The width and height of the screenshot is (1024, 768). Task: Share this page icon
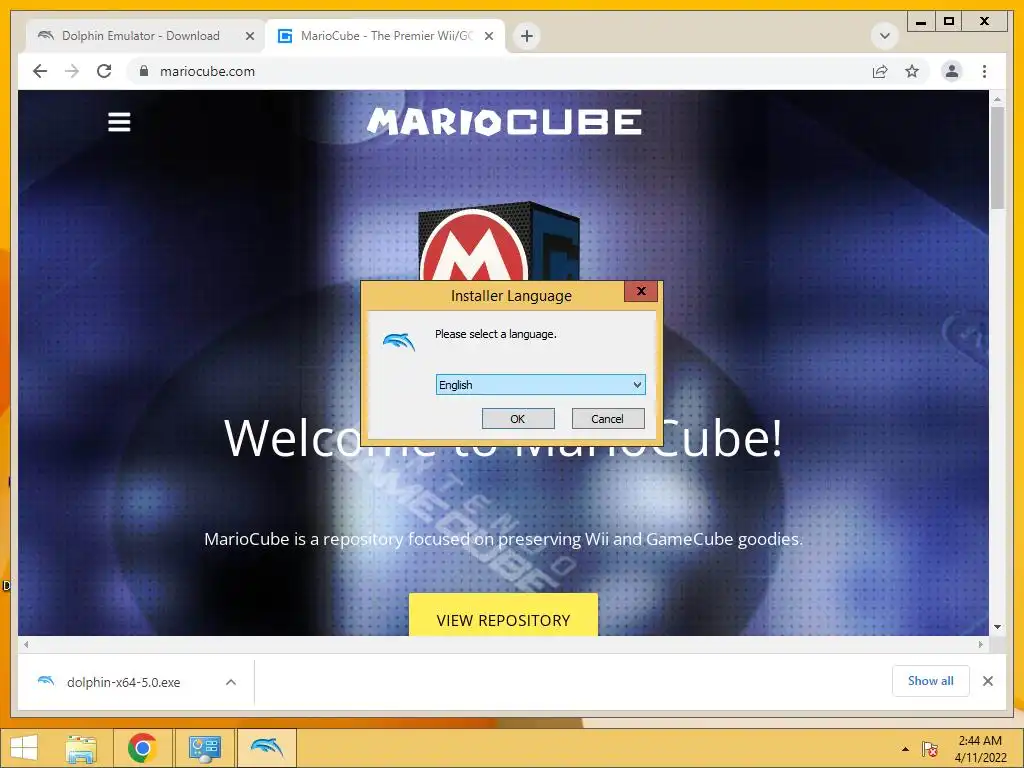click(880, 72)
